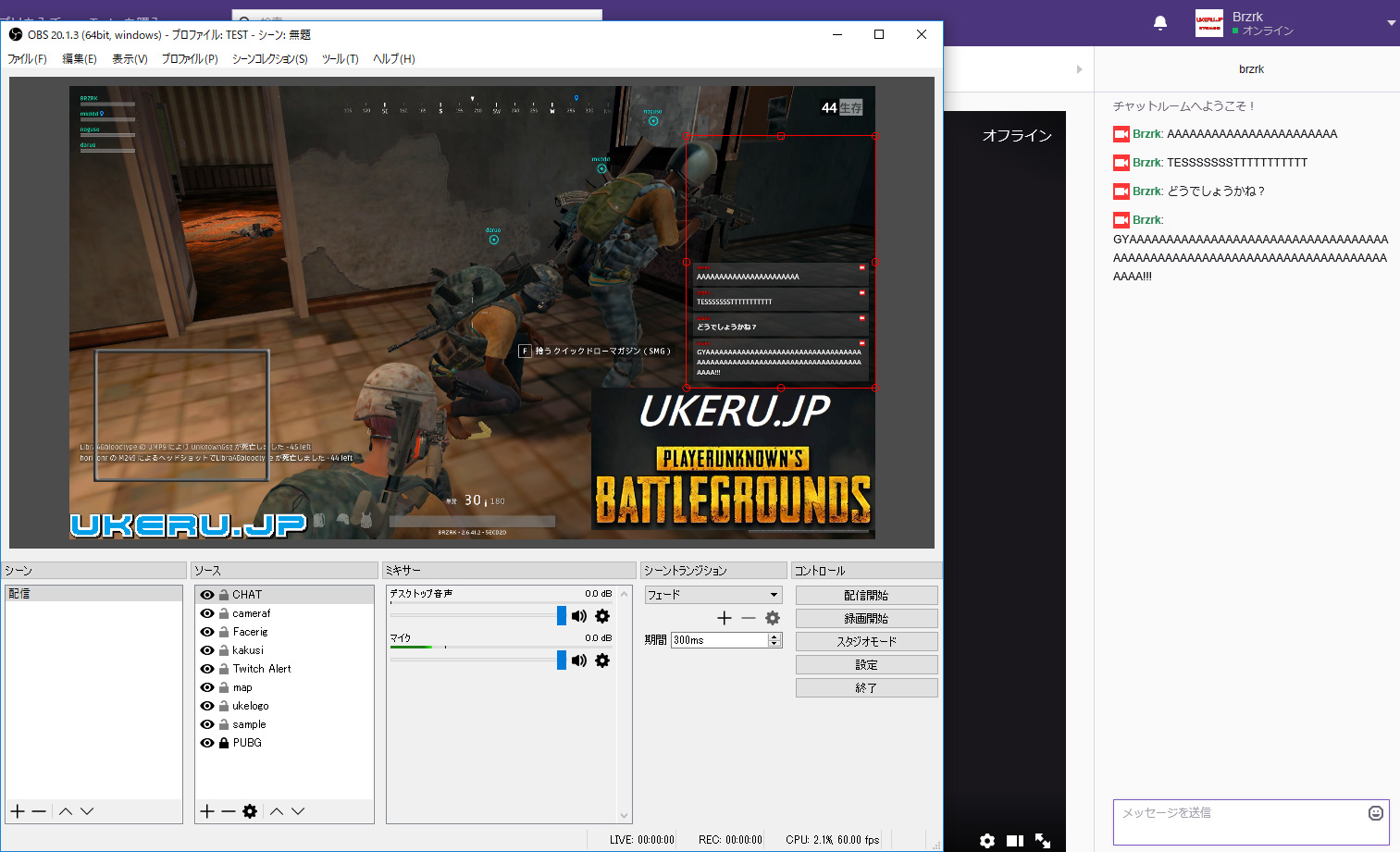Move the source down with the arrow icon

298,811
